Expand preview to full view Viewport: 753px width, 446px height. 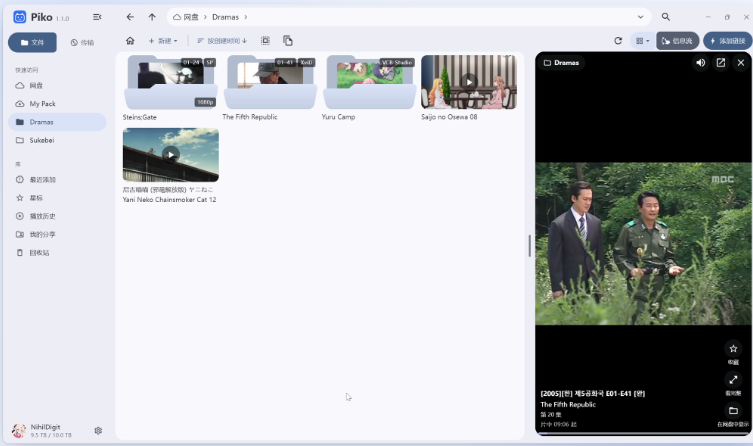coord(733,380)
